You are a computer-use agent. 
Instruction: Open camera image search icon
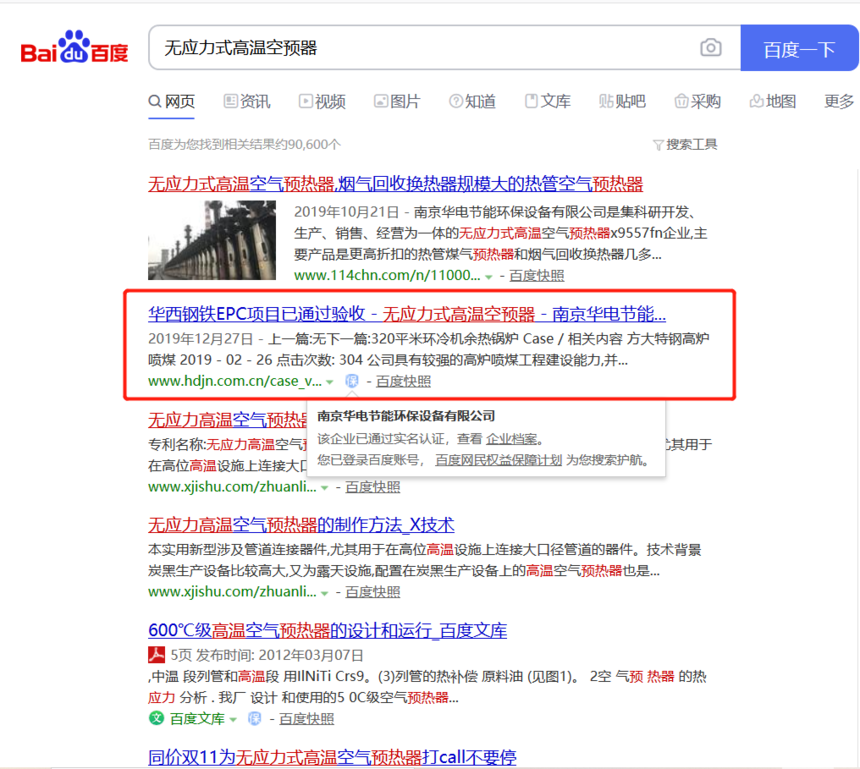711,48
